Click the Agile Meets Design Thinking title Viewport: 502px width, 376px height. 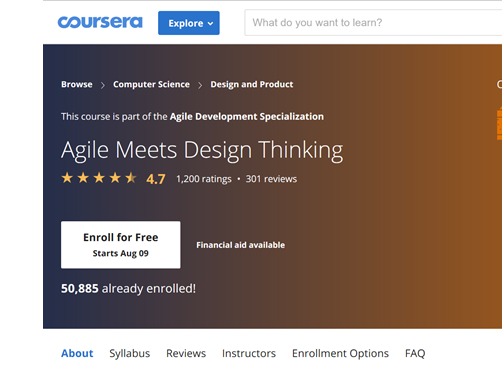[202, 150]
